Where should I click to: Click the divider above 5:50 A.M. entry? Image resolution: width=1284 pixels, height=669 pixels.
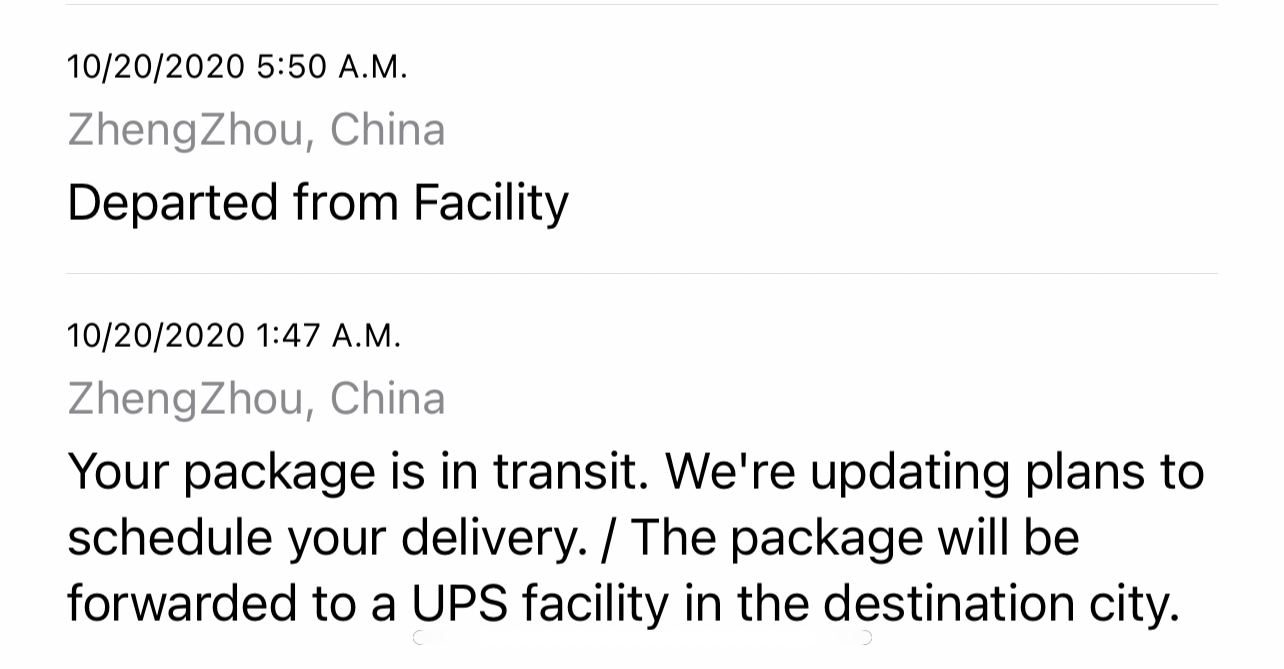[x=642, y=5]
